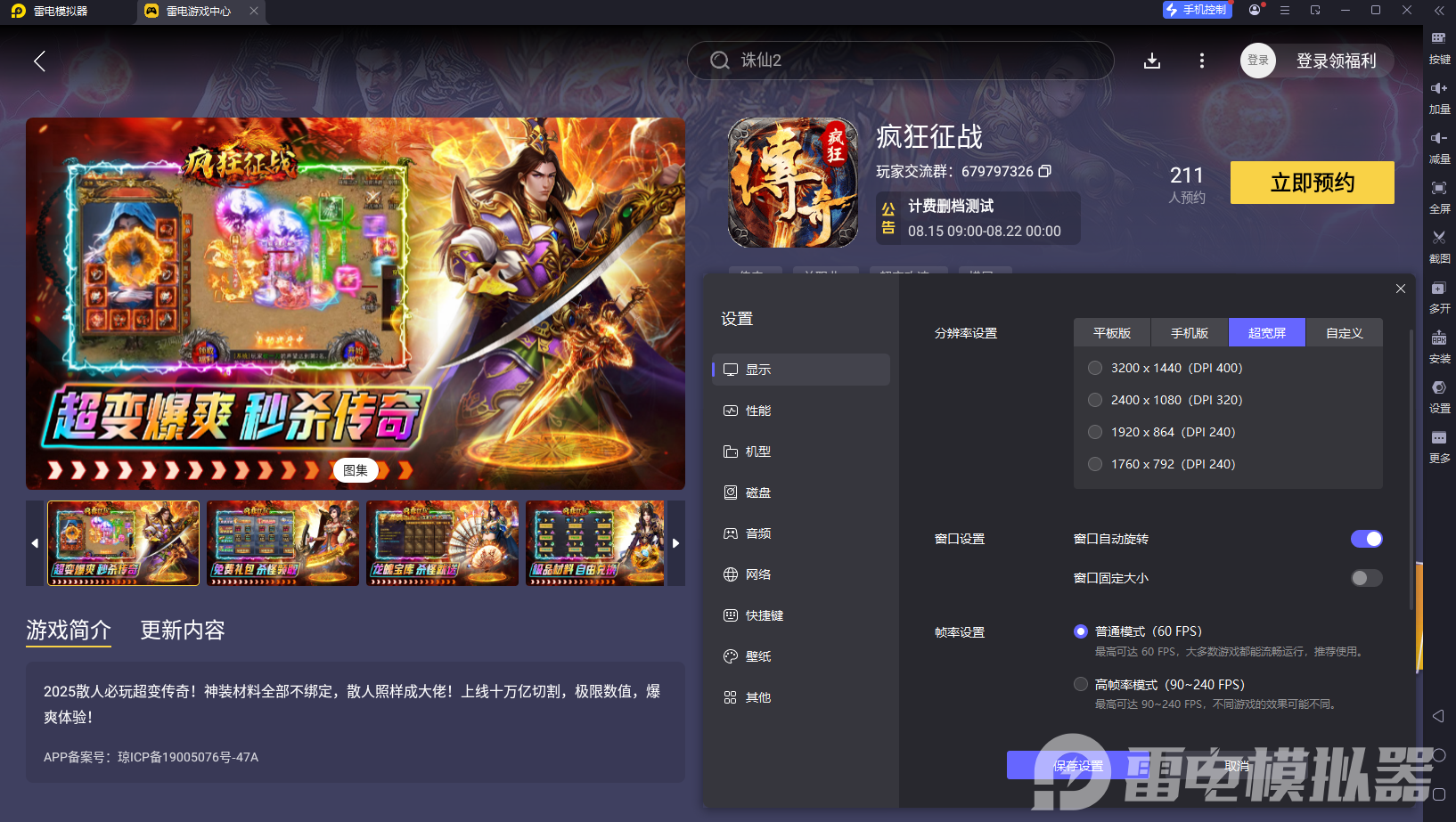The width and height of the screenshot is (1456, 822).
Task: Switch to the 更新内容 tab
Action: pos(181,630)
